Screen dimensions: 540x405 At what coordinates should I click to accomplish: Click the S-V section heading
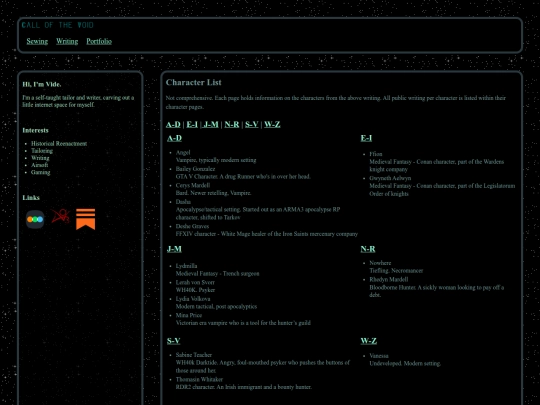(x=174, y=341)
